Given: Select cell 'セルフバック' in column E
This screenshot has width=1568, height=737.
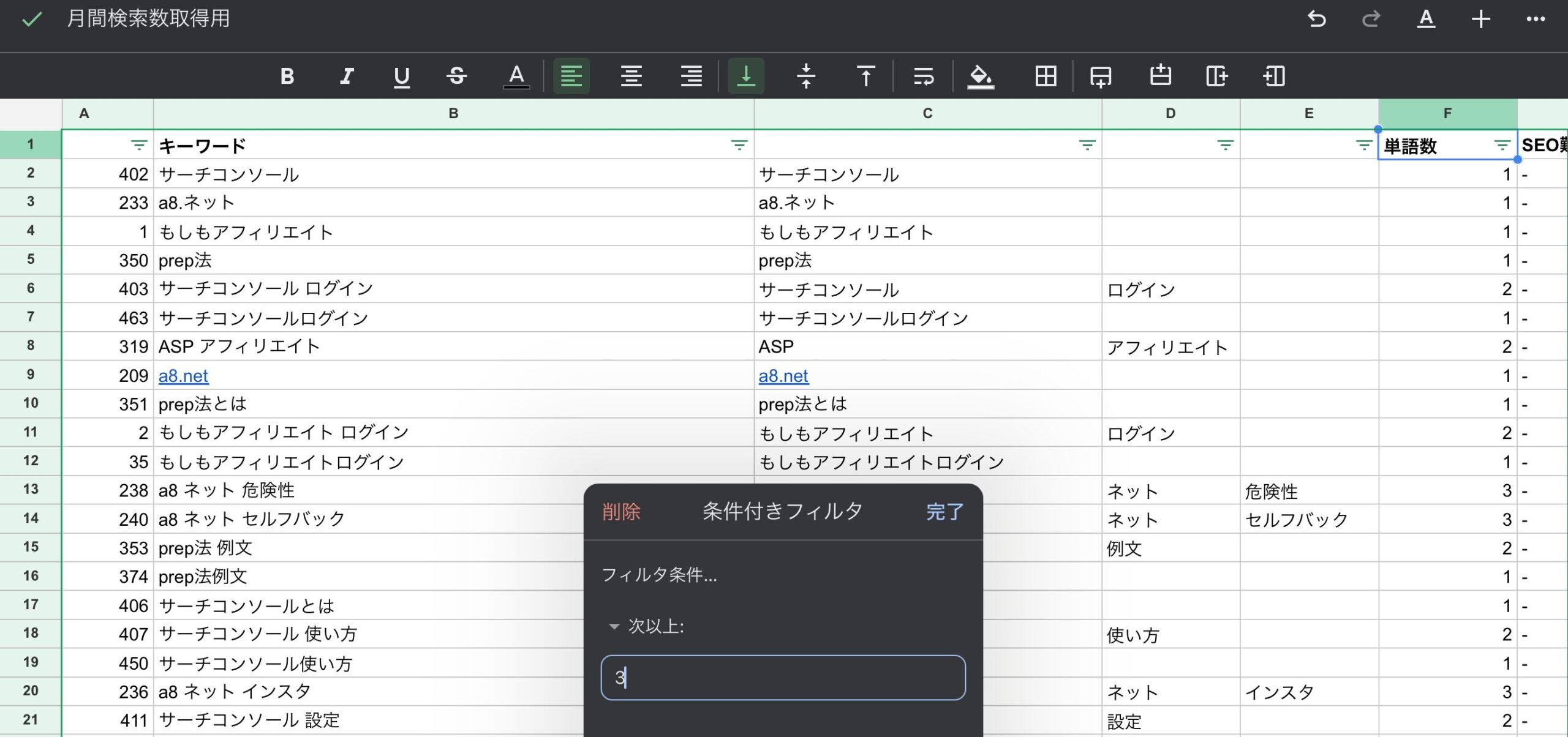Looking at the screenshot, I should pyautogui.click(x=1310, y=518).
